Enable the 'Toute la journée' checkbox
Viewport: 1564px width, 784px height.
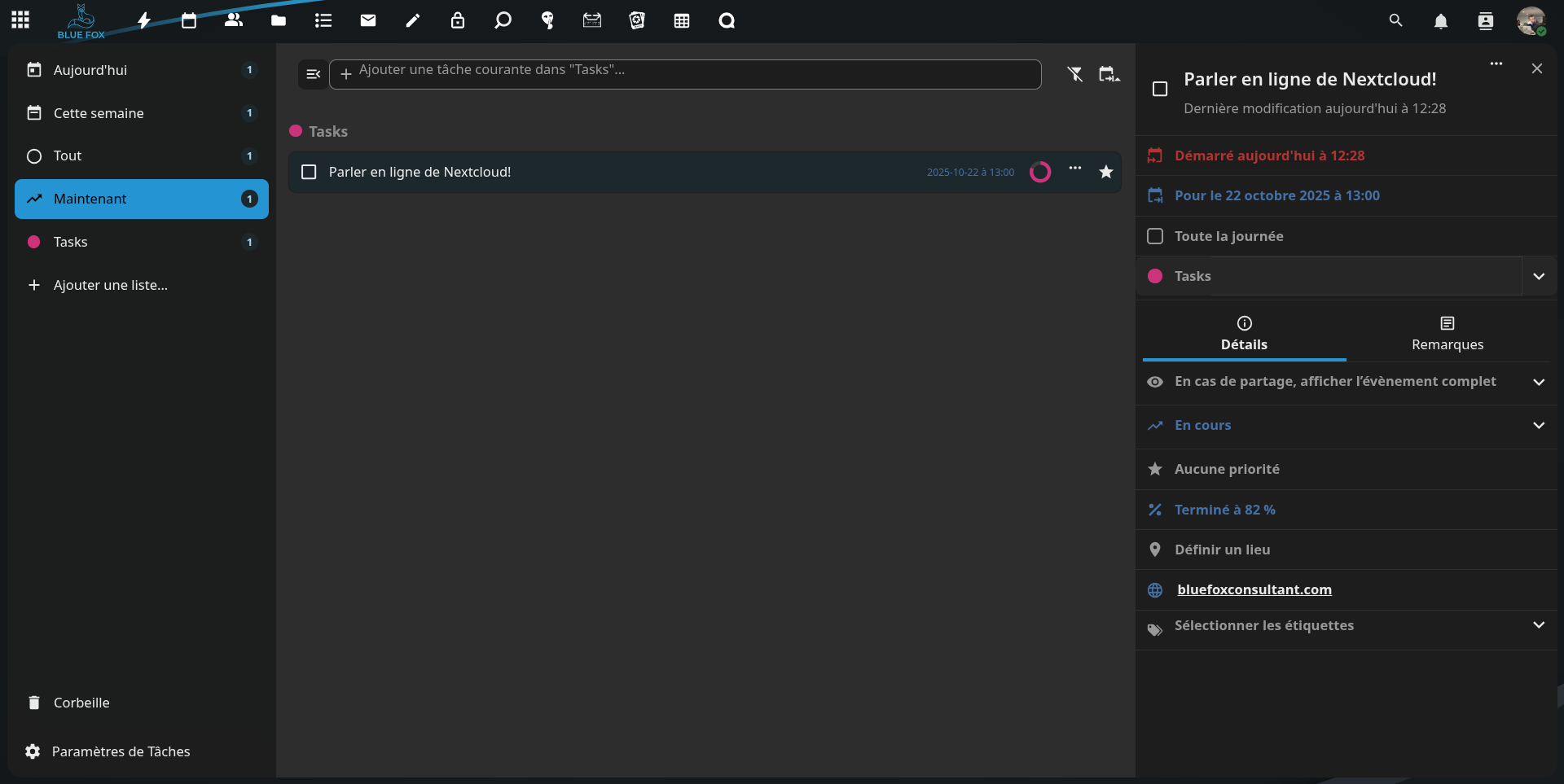click(1155, 236)
